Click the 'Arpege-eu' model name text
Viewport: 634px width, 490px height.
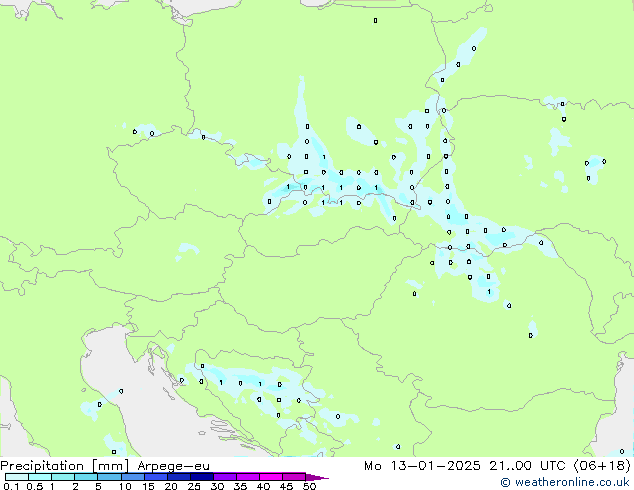tap(173, 466)
